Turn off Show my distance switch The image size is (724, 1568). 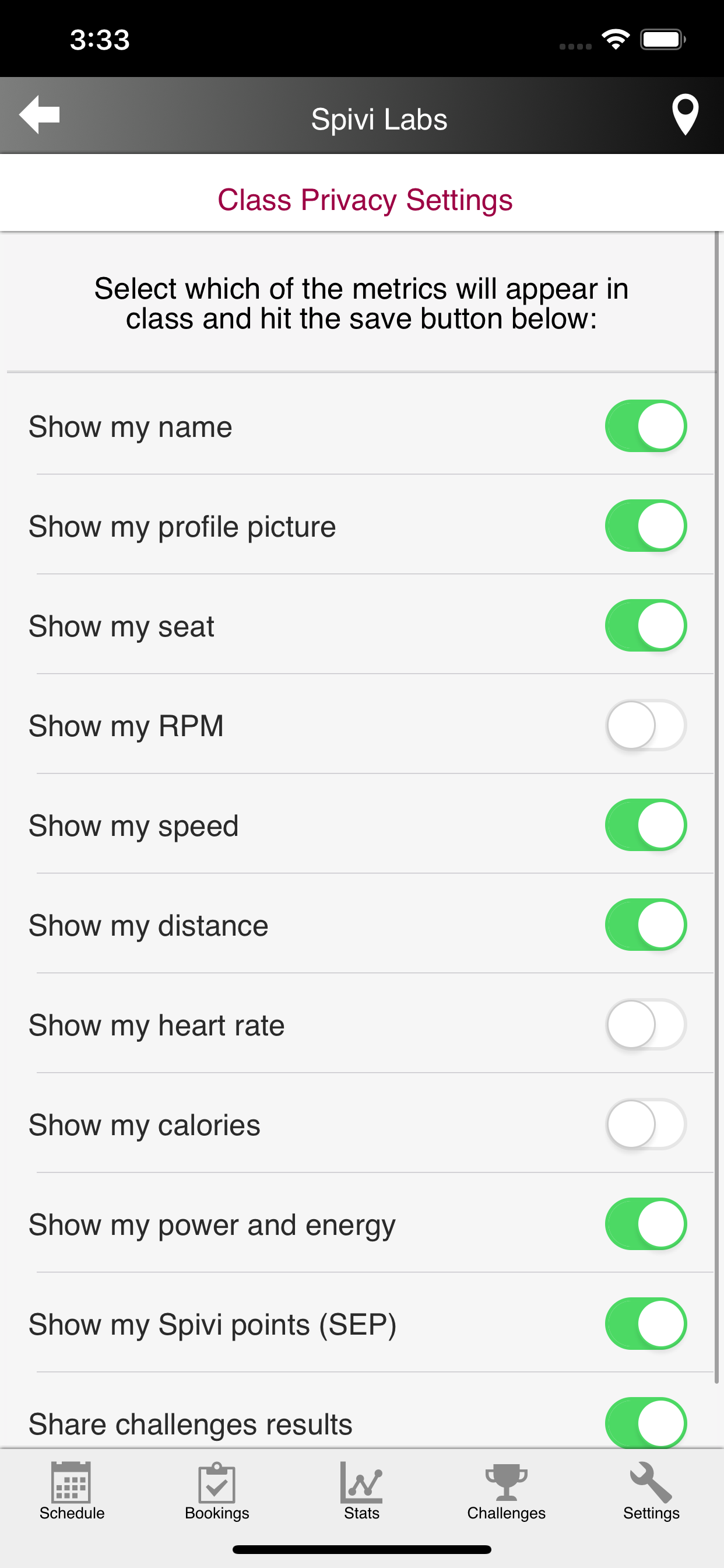(645, 925)
